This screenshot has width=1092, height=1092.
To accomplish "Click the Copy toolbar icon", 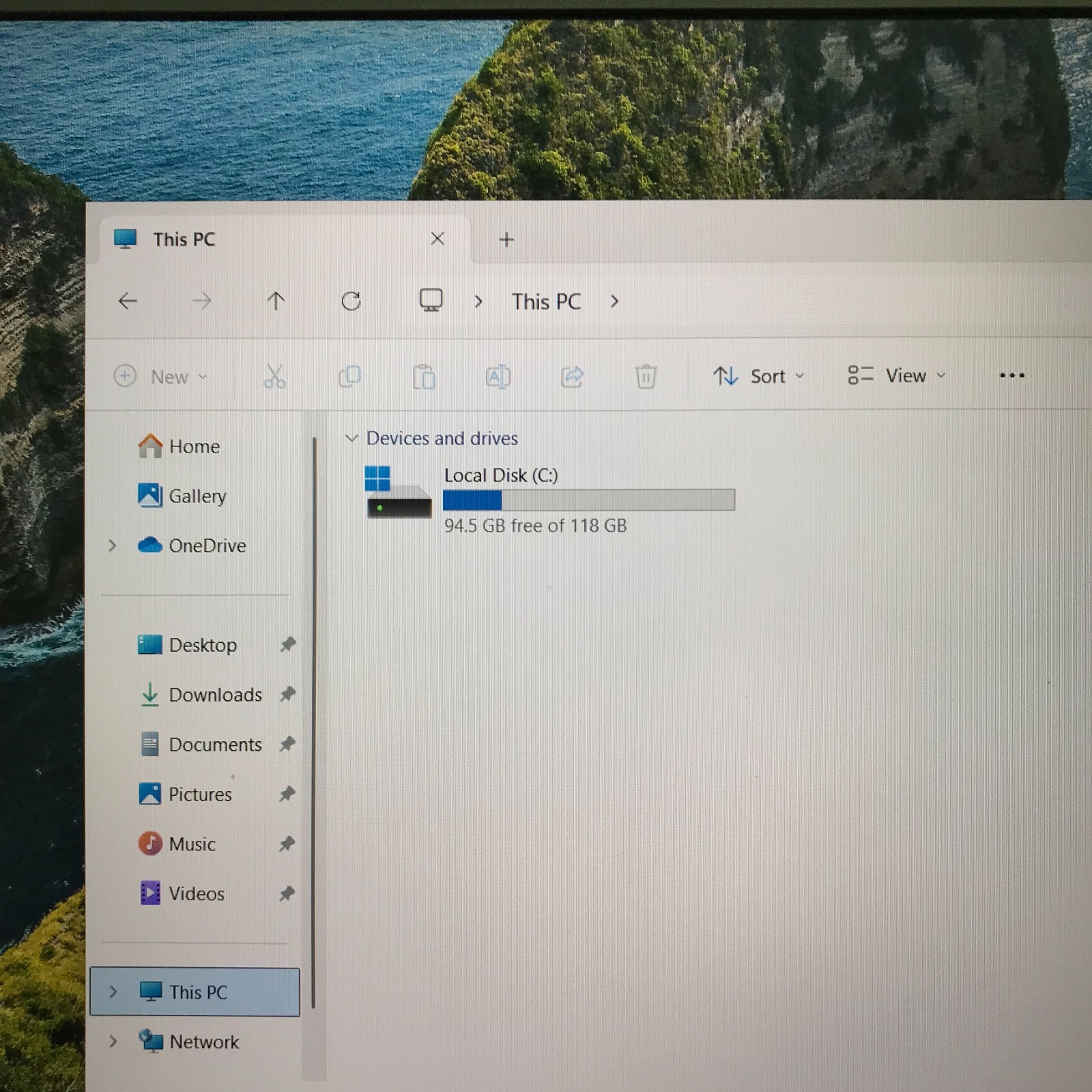I will pyautogui.click(x=349, y=376).
